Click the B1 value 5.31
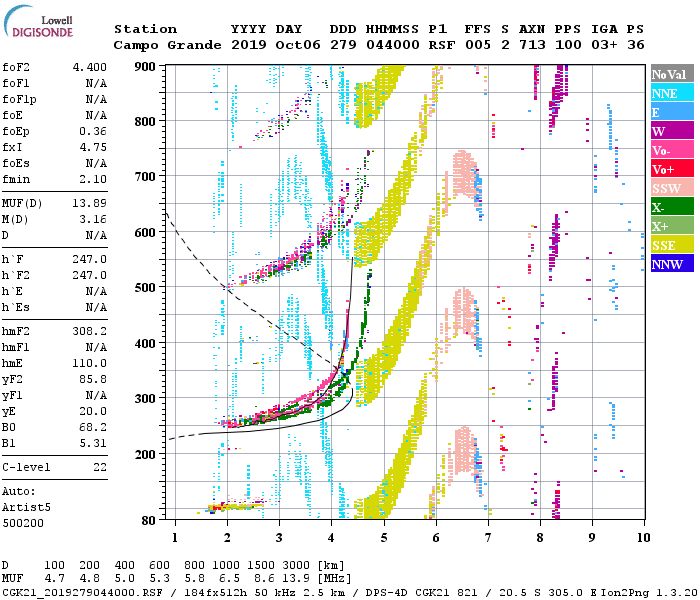This screenshot has height=600, width=700. [x=93, y=443]
